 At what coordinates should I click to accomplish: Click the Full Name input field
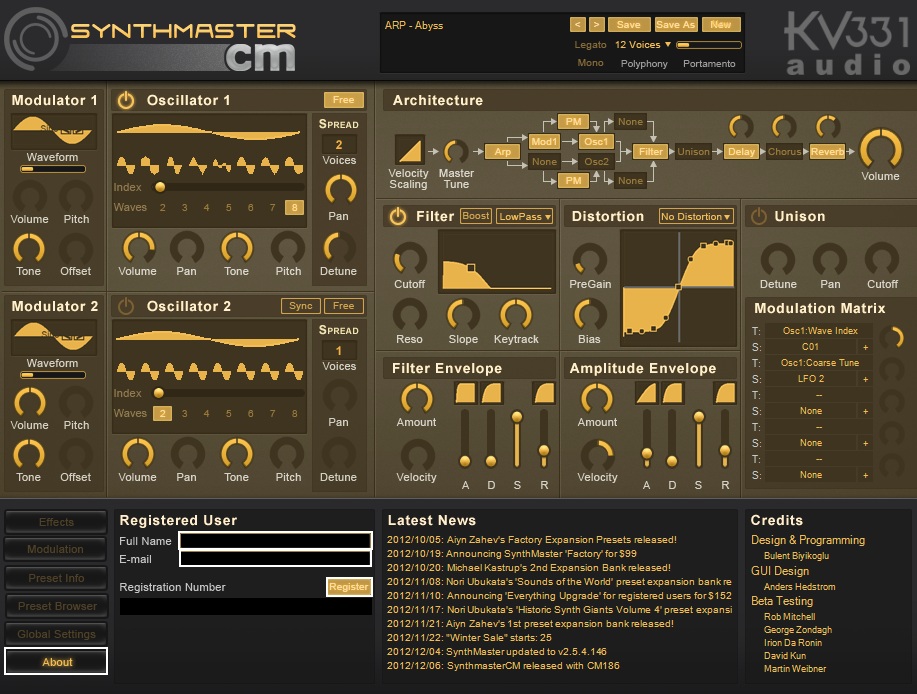pos(275,541)
